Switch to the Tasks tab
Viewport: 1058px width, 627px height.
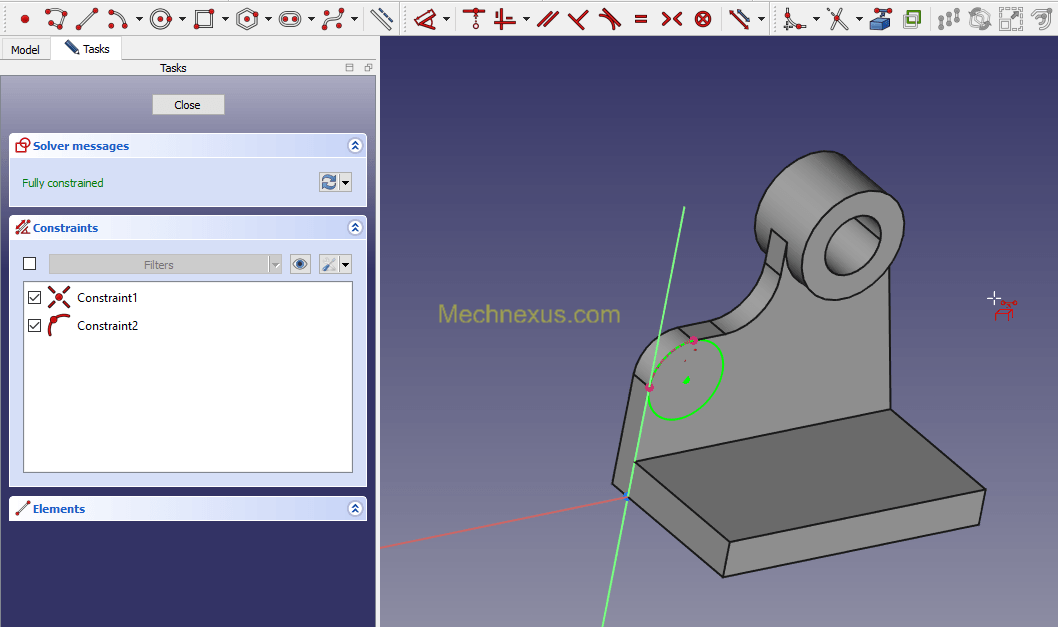click(x=87, y=48)
